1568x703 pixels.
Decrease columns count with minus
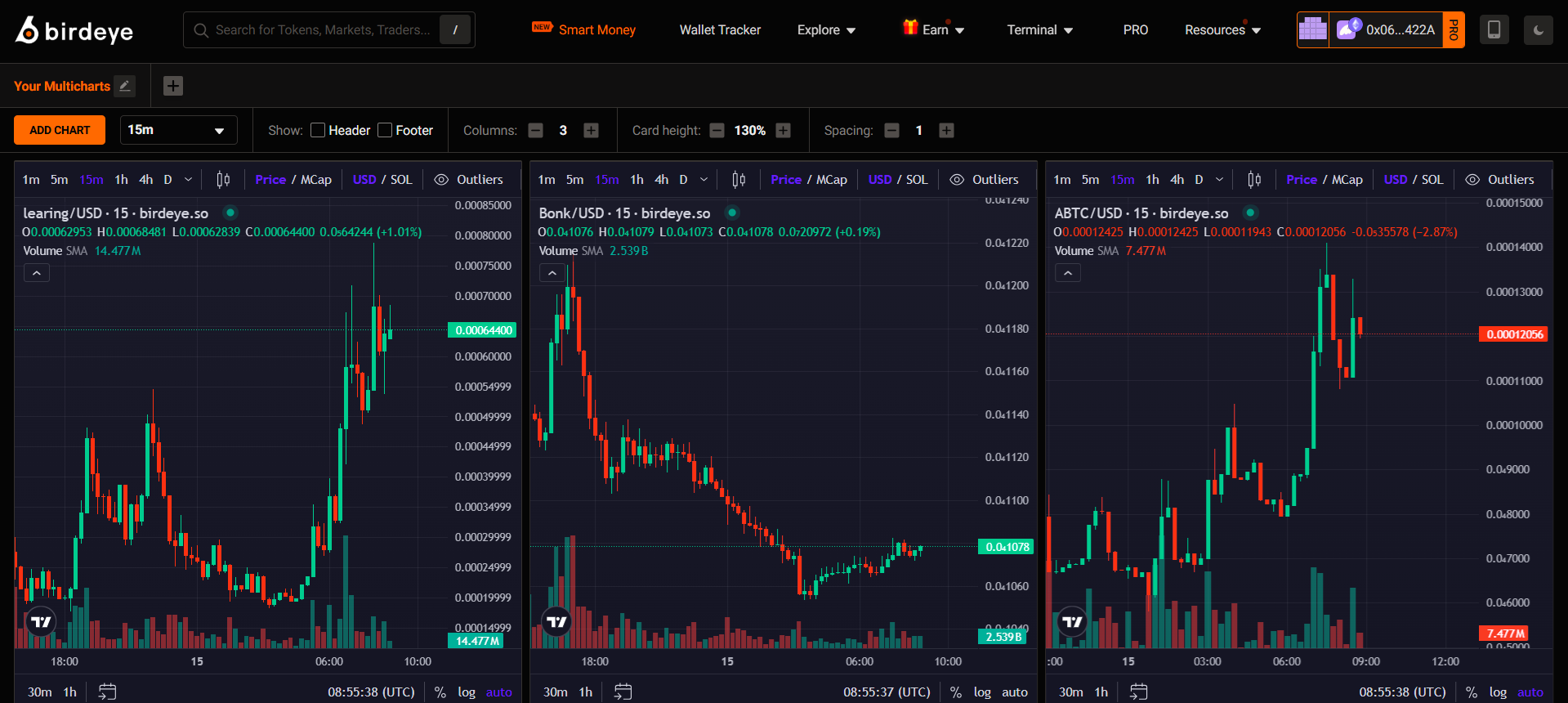click(536, 131)
